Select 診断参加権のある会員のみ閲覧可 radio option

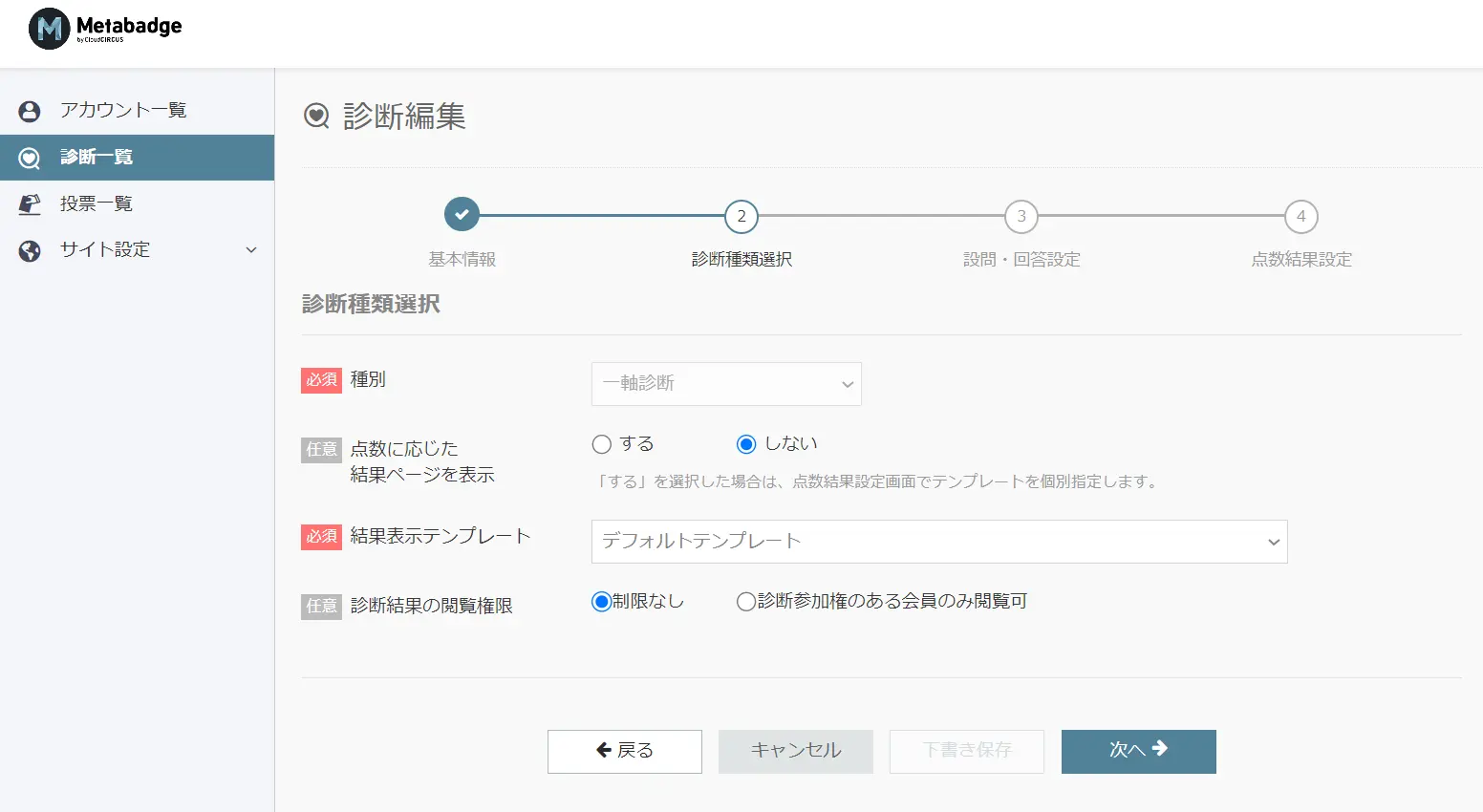coord(746,602)
